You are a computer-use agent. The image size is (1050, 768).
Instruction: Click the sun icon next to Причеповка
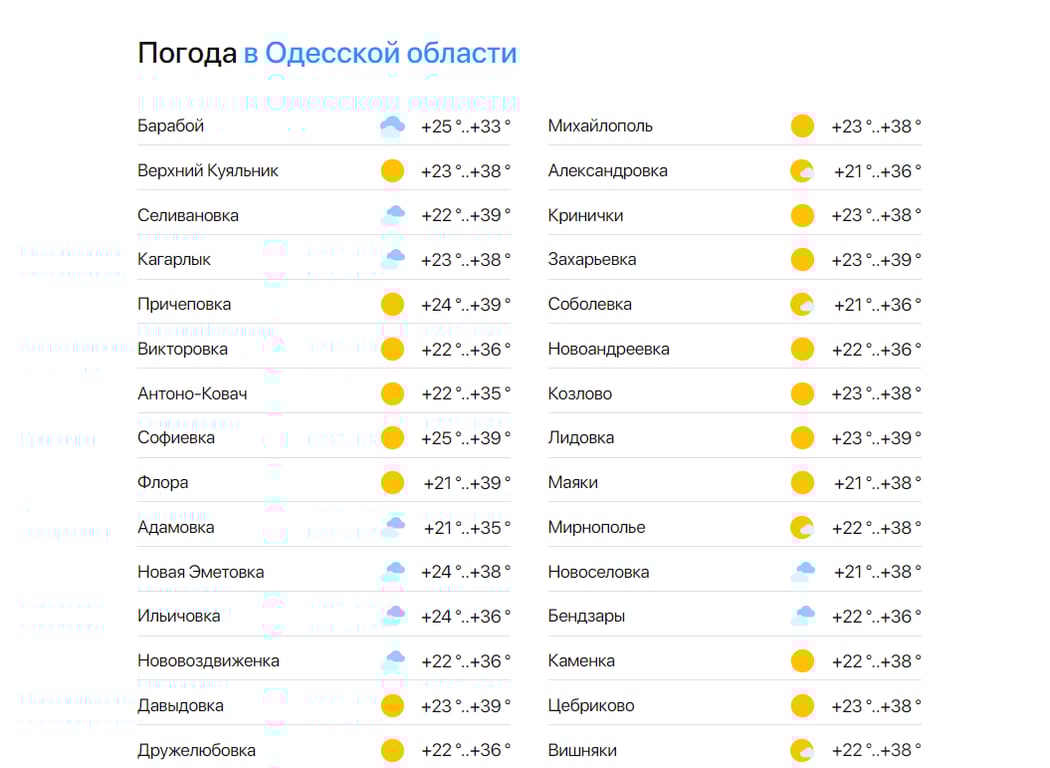(x=392, y=304)
